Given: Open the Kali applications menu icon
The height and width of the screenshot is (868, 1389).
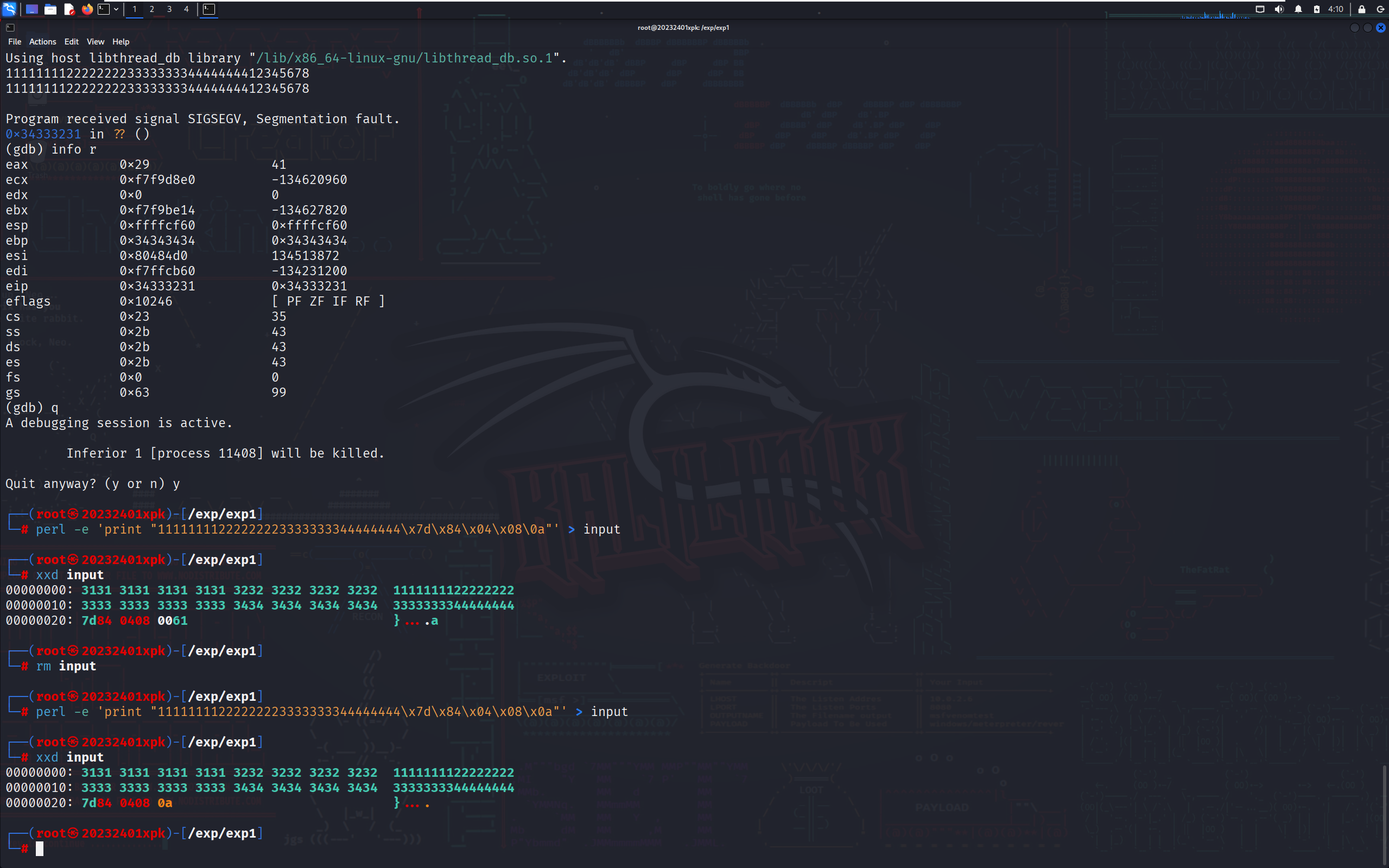Looking at the screenshot, I should coord(9,9).
